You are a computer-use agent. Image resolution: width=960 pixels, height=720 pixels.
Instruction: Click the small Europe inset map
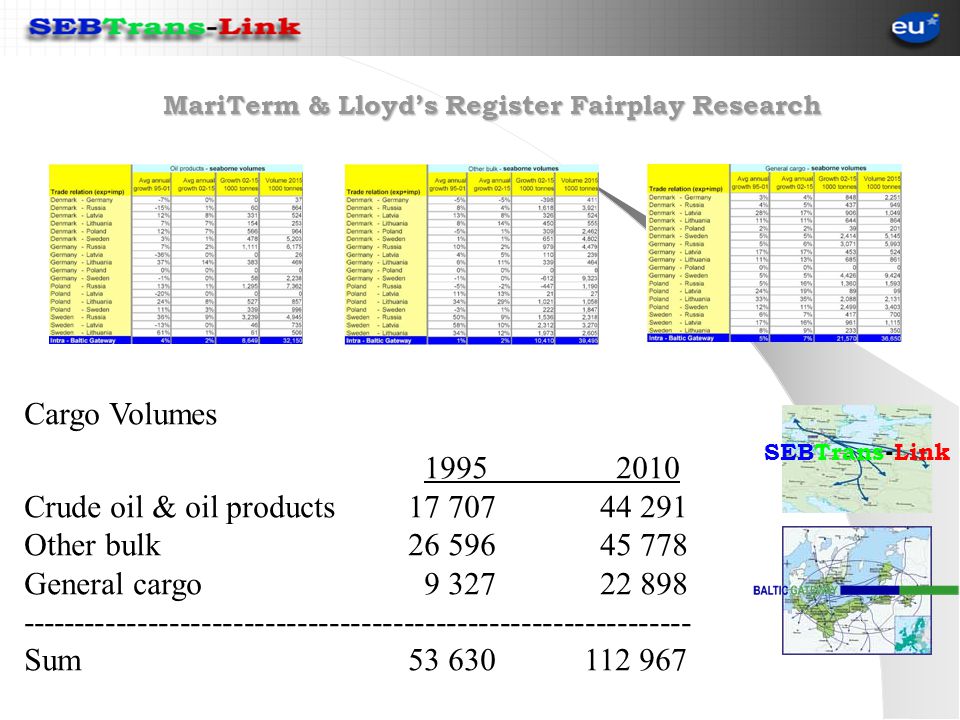(x=913, y=634)
